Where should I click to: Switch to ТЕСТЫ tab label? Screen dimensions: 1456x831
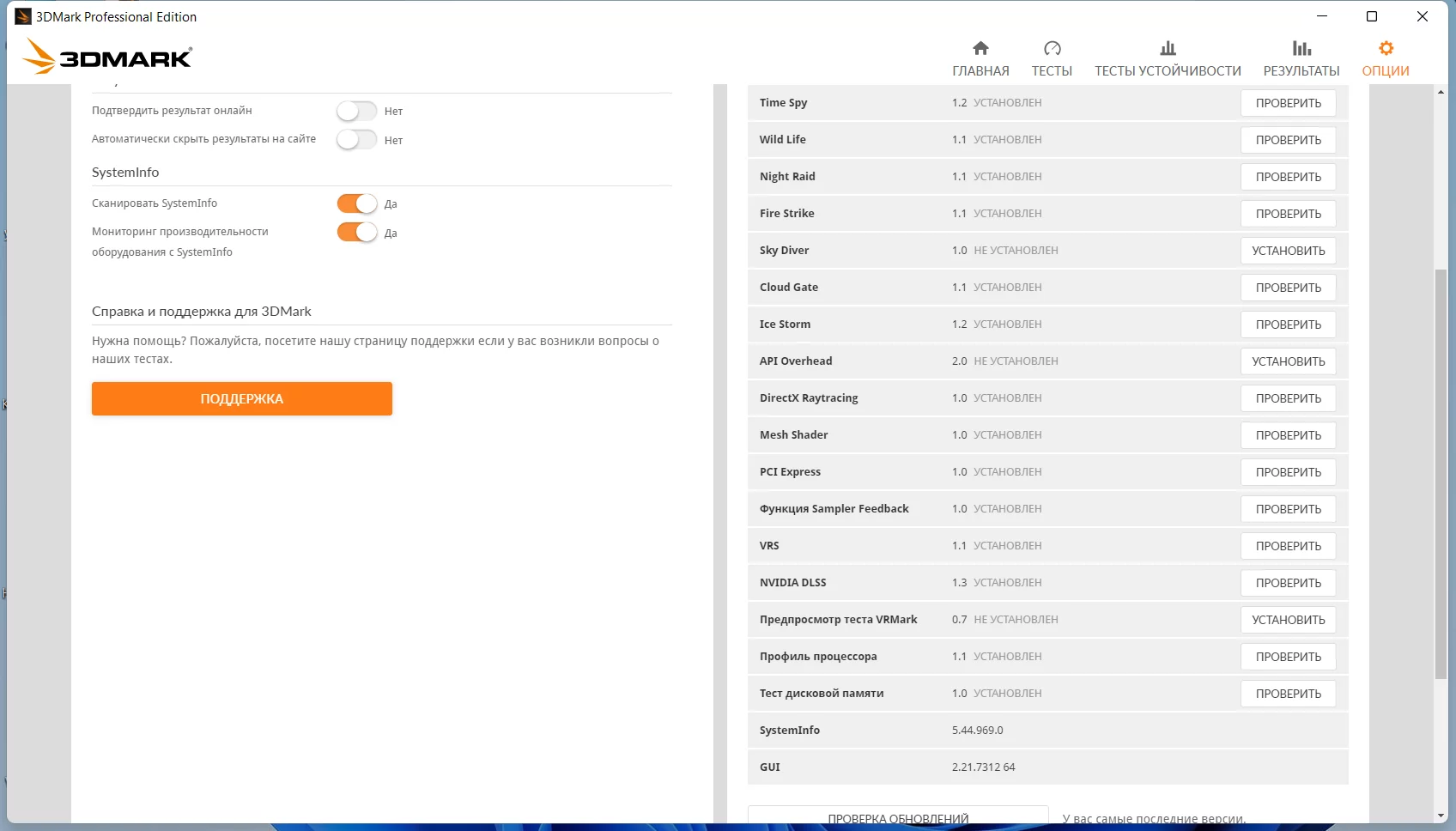click(x=1052, y=71)
